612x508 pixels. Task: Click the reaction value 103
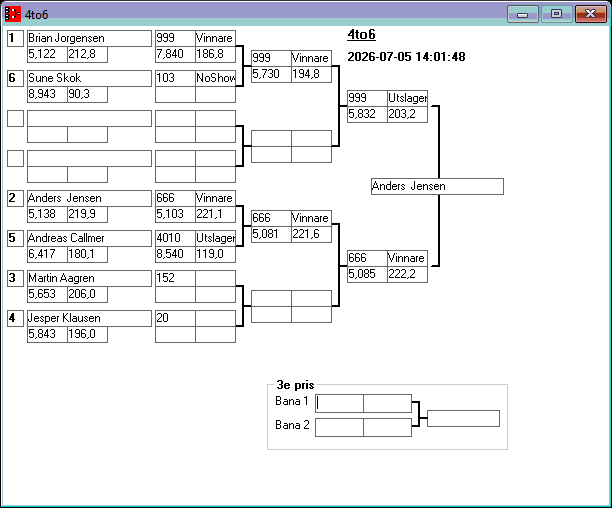click(x=175, y=78)
